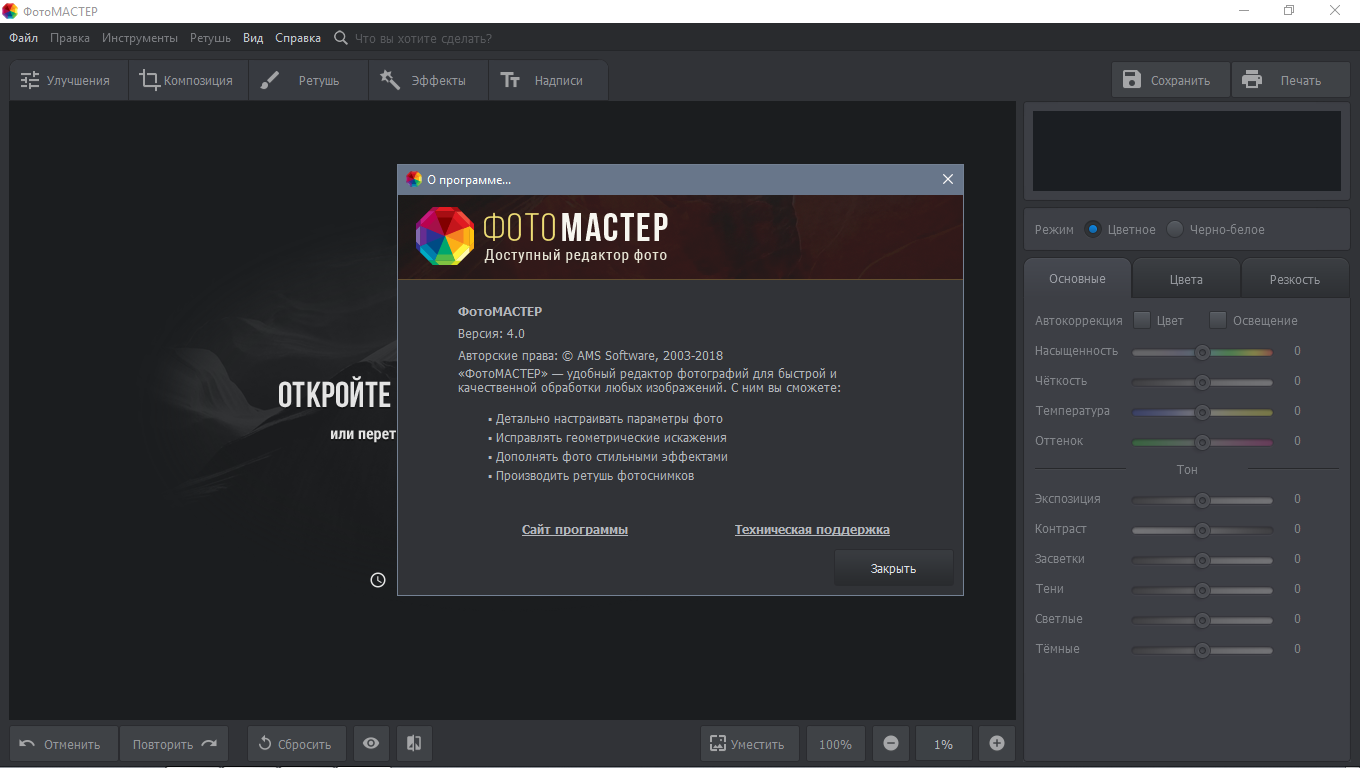Click the reset circular arrow icon
This screenshot has width=1360, height=768.
(x=265, y=744)
